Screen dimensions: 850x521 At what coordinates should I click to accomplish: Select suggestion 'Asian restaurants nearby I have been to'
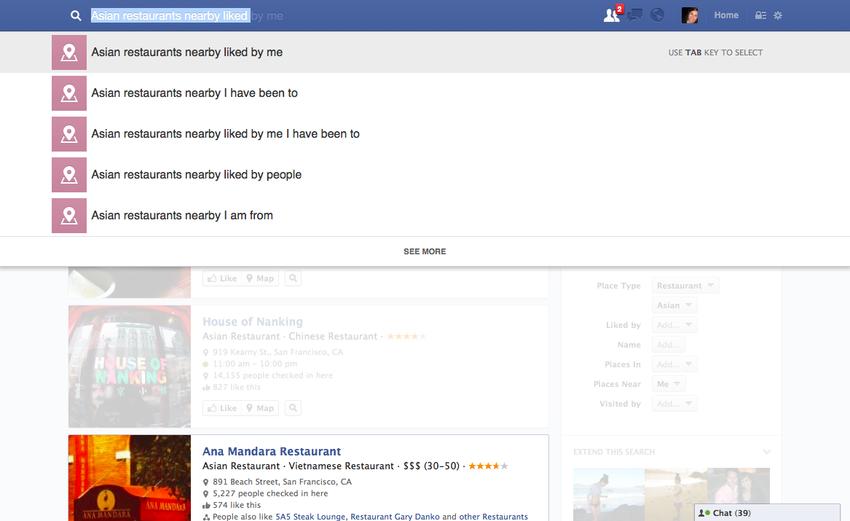coord(425,93)
